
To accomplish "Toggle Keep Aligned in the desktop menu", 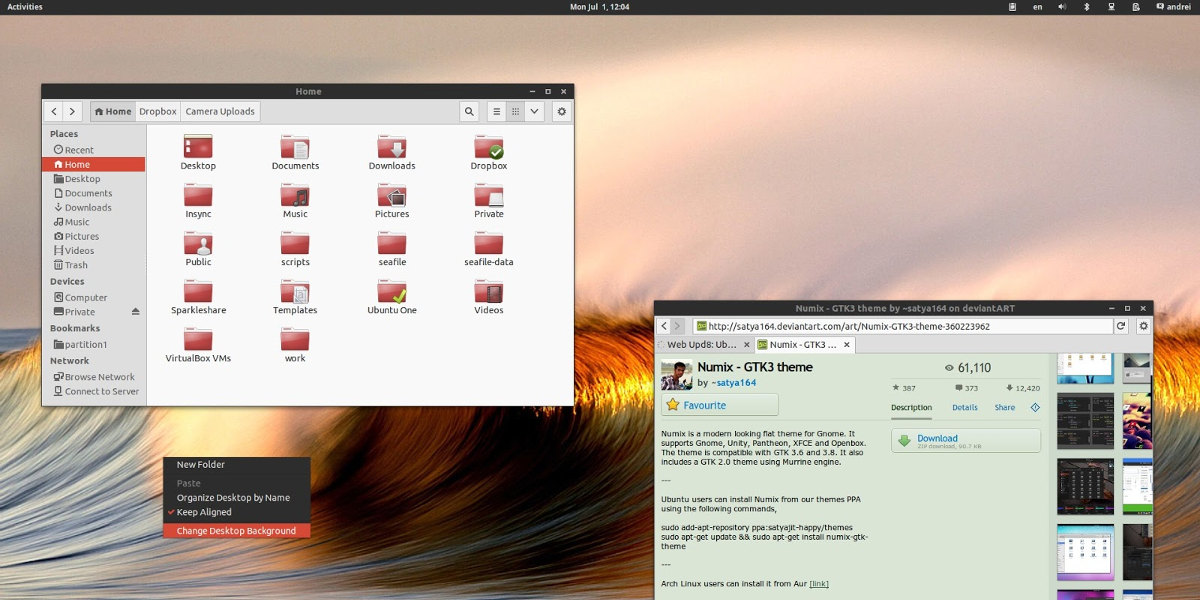I will click(x=237, y=512).
